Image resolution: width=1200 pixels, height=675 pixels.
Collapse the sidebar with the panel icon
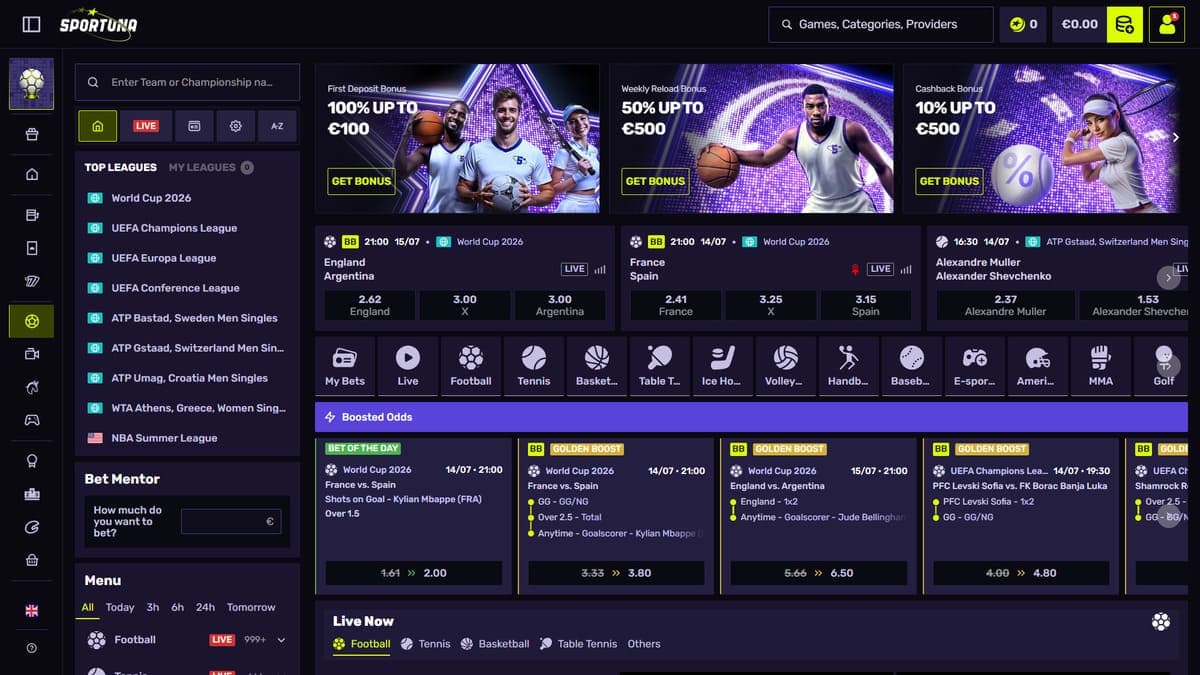31,24
